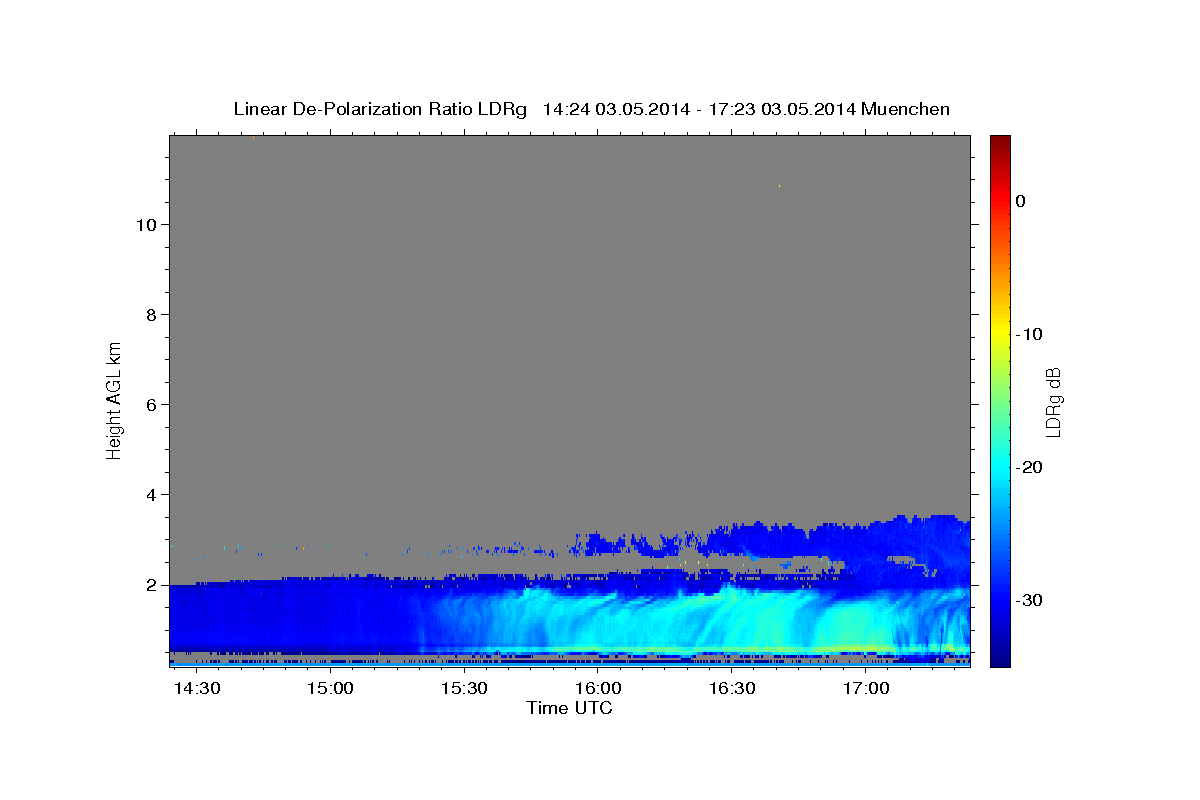The height and width of the screenshot is (800, 1200).
Task: Click the dark blue bottom of colorbar
Action: point(1000,655)
